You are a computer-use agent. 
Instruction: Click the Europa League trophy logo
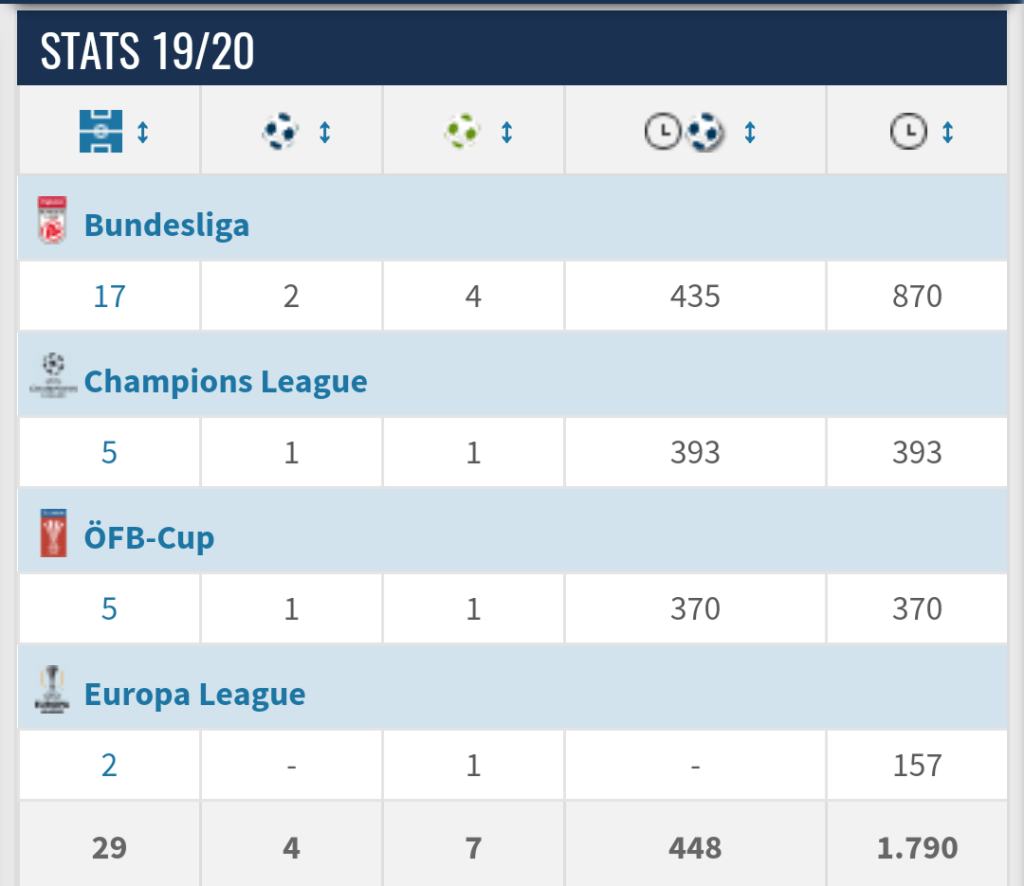click(52, 690)
